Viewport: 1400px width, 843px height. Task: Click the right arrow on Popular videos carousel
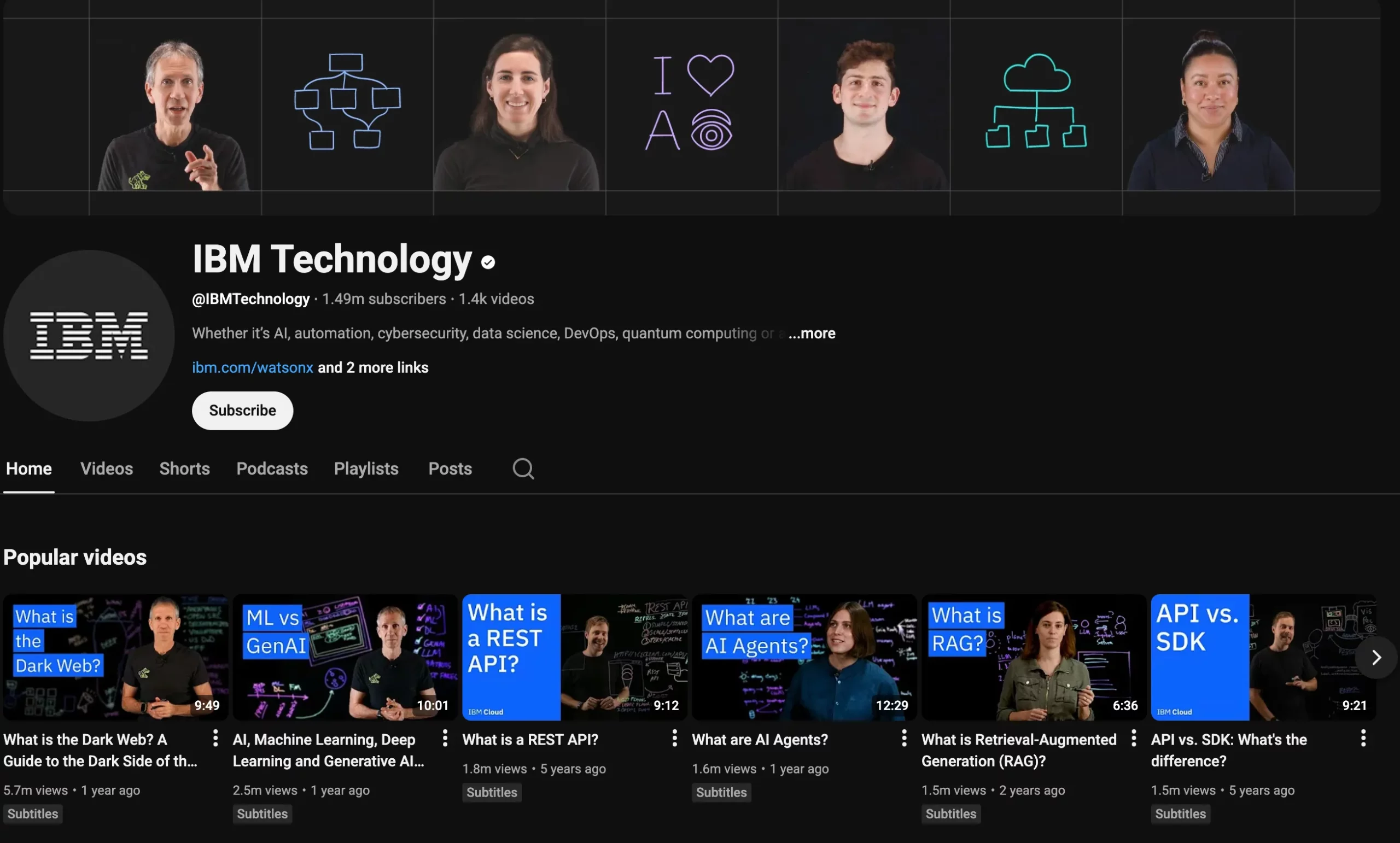click(x=1376, y=657)
